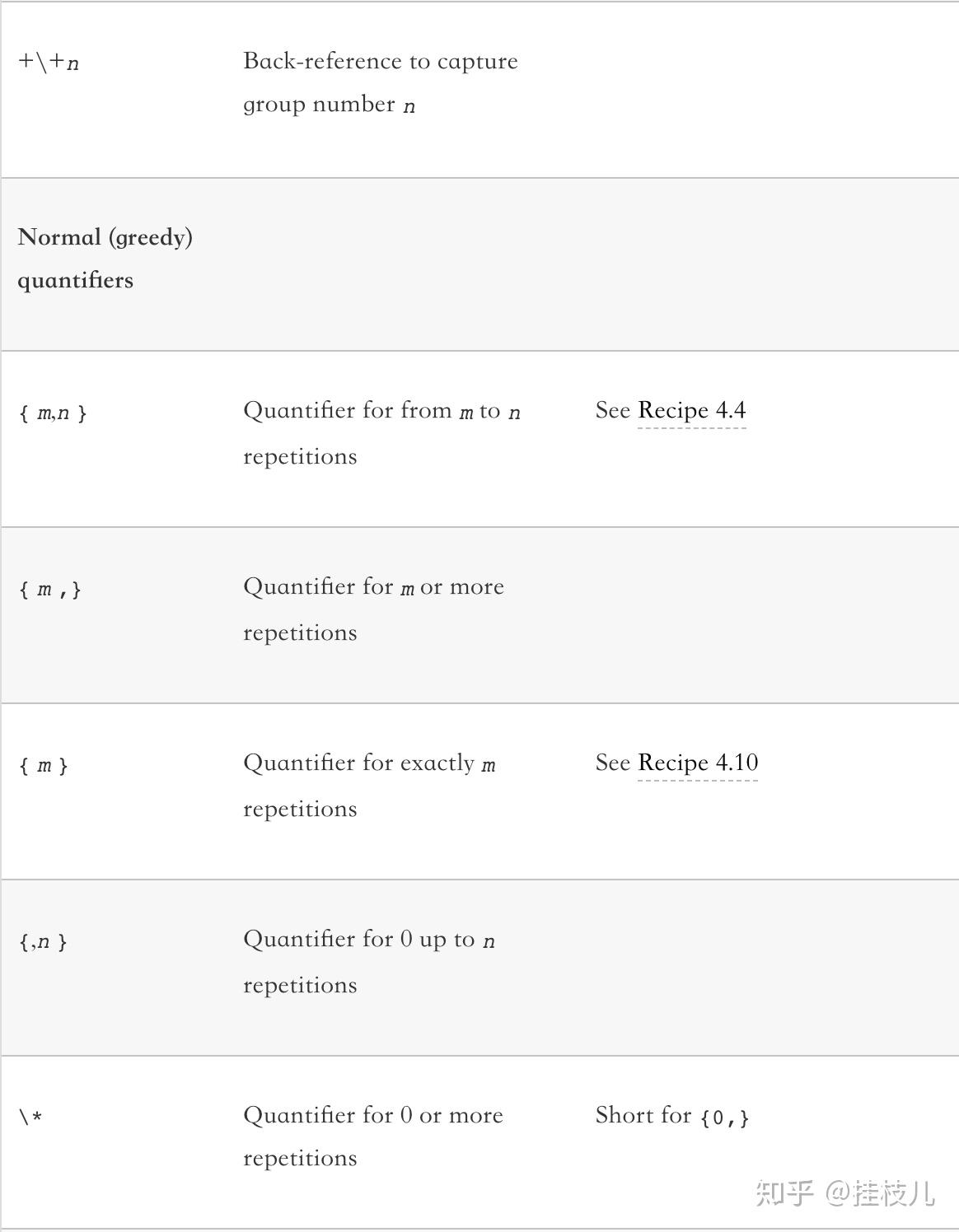
Task: Click the +\+n syntax cell
Action: click(x=49, y=62)
